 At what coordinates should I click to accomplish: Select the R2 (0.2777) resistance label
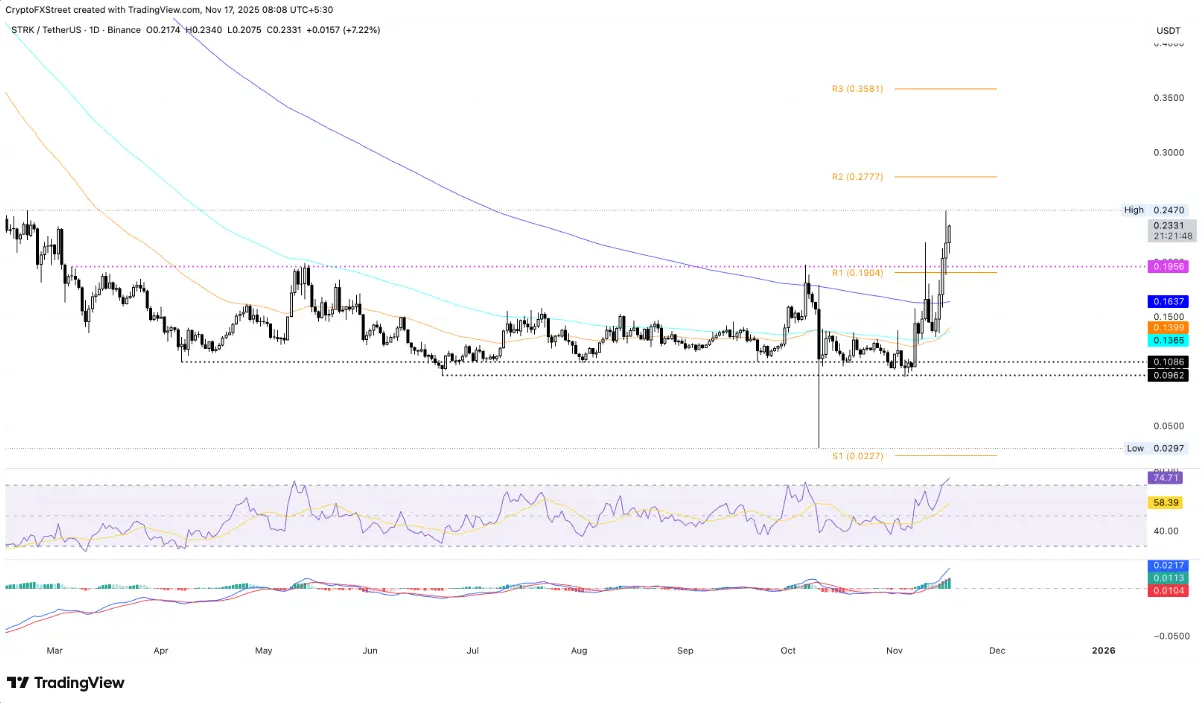[x=857, y=177]
